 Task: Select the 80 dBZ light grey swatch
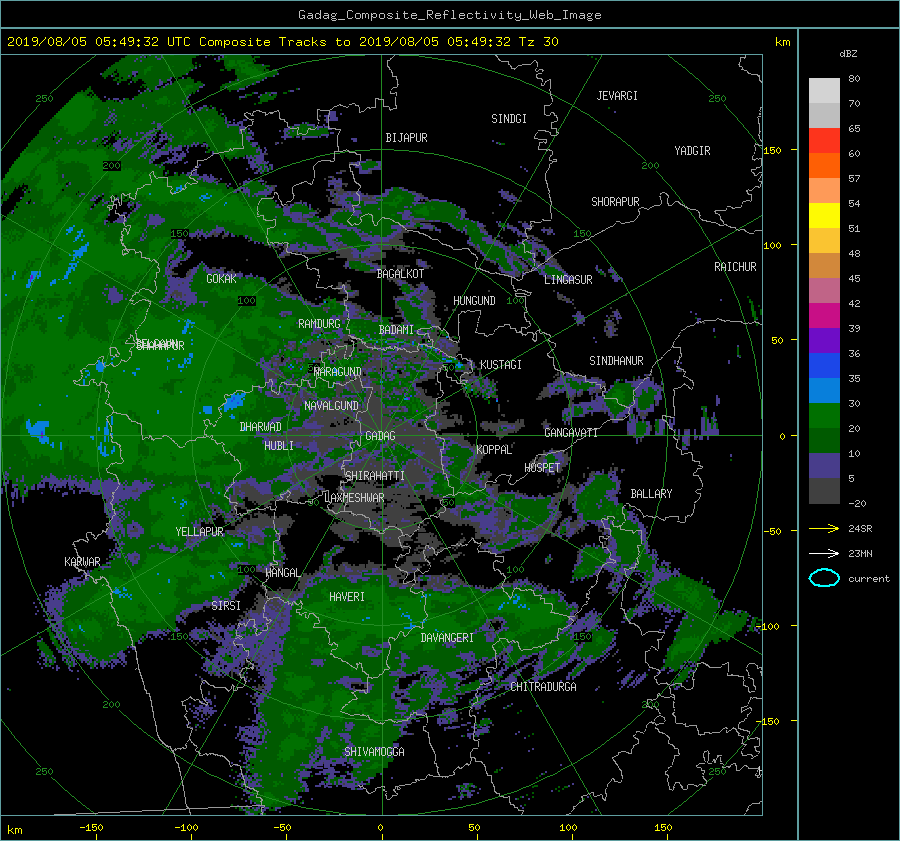click(824, 91)
